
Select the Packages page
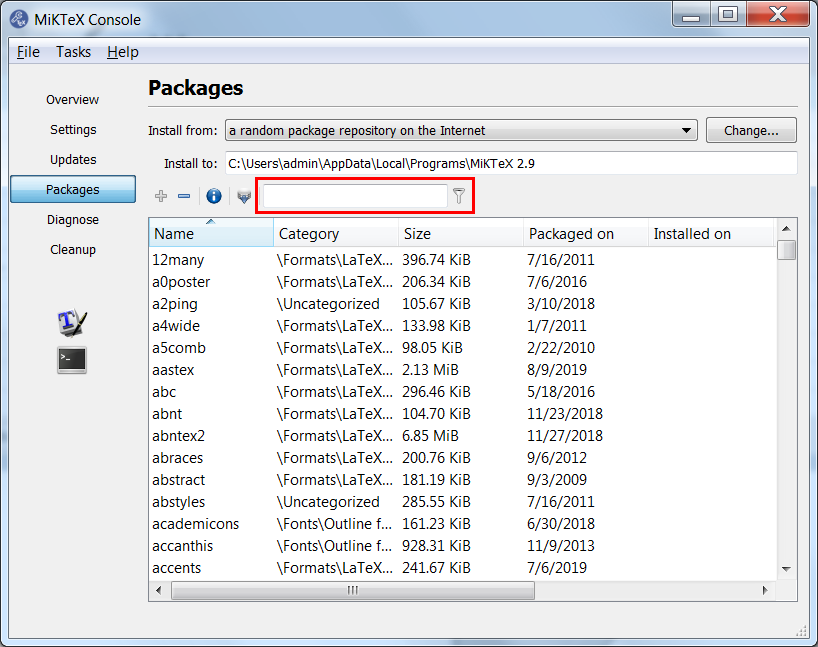point(73,189)
